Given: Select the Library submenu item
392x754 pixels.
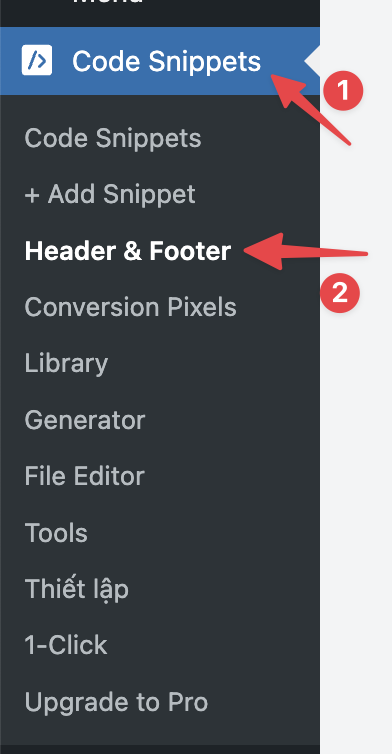Looking at the screenshot, I should (66, 364).
